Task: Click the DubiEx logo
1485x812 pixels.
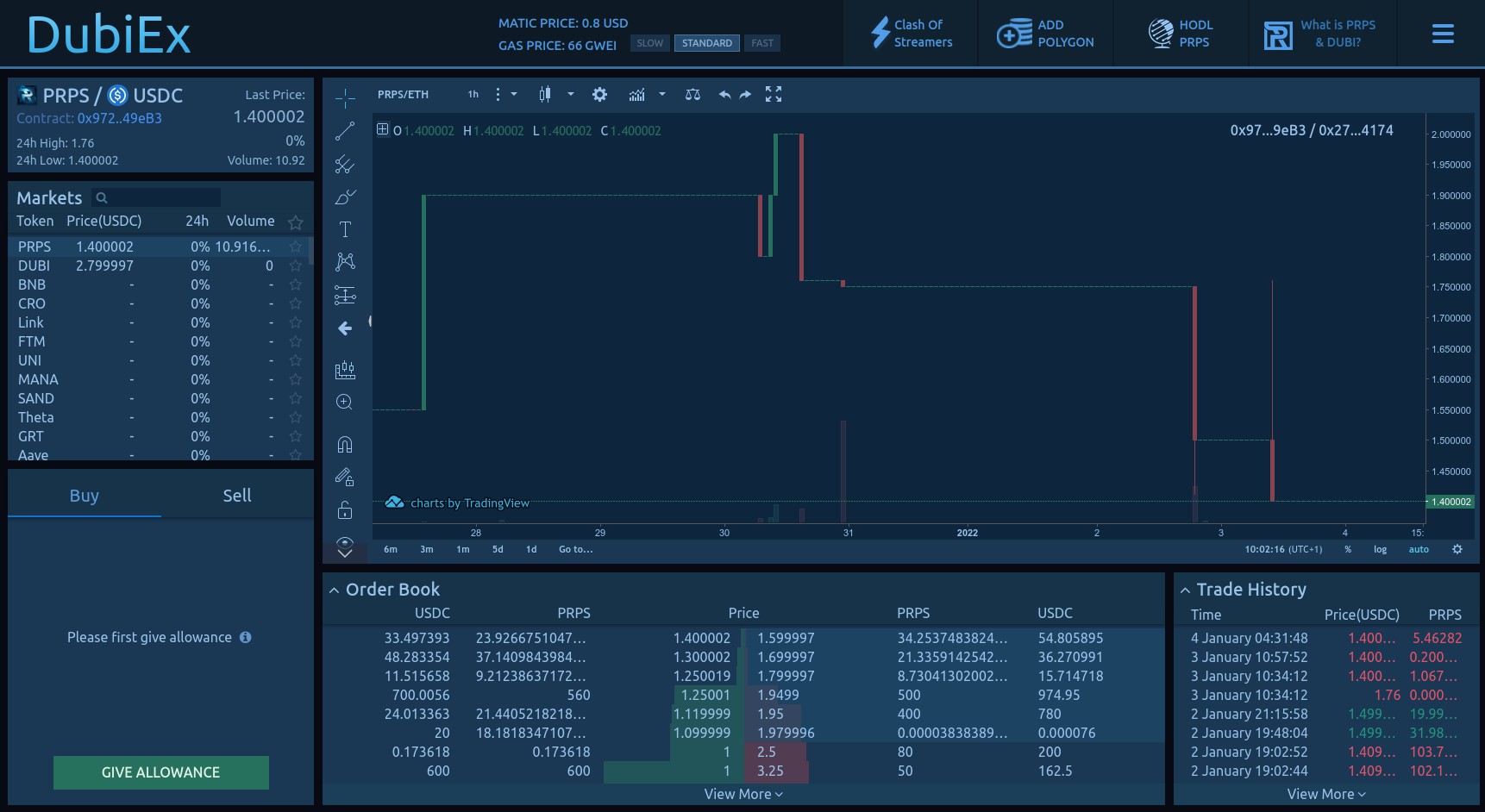Action: pos(109,35)
